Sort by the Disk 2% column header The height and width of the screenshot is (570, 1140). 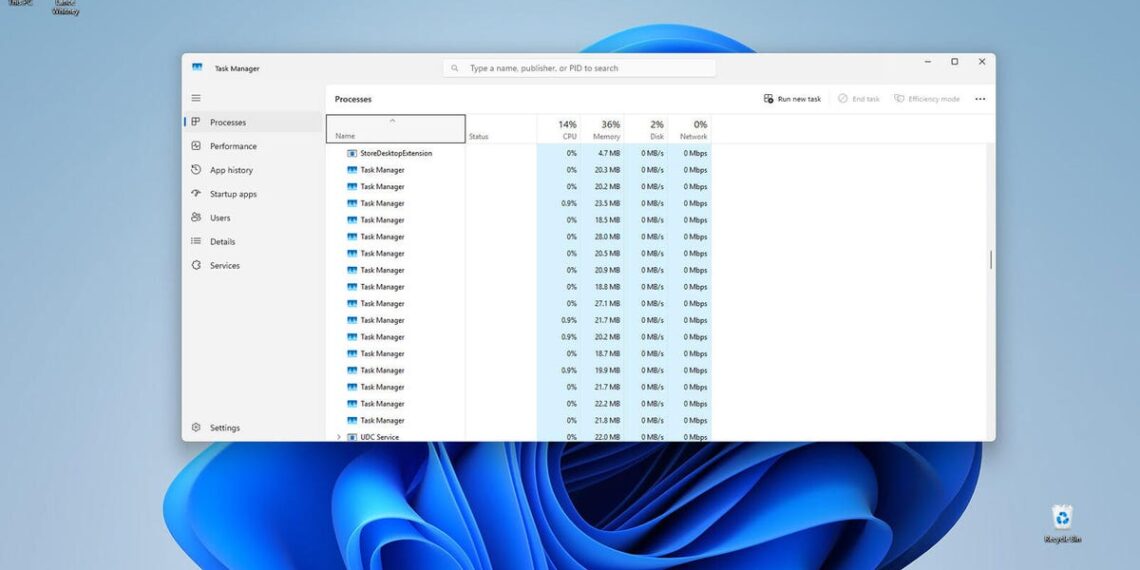coord(646,129)
